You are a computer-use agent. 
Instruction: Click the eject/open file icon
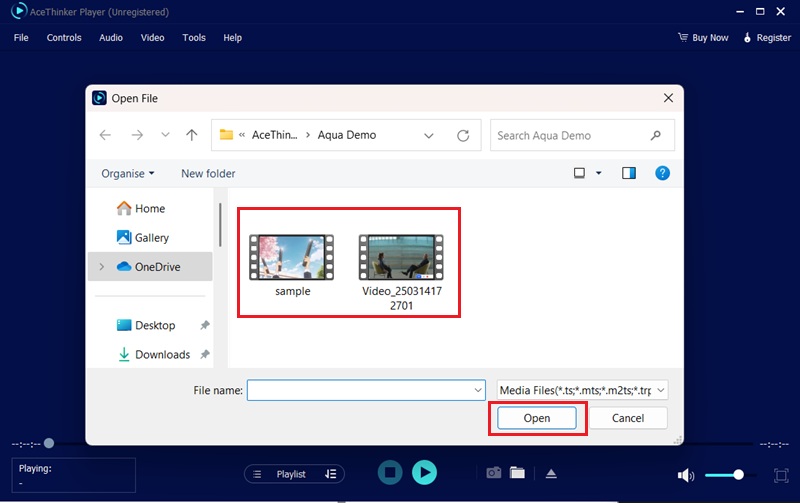click(550, 473)
